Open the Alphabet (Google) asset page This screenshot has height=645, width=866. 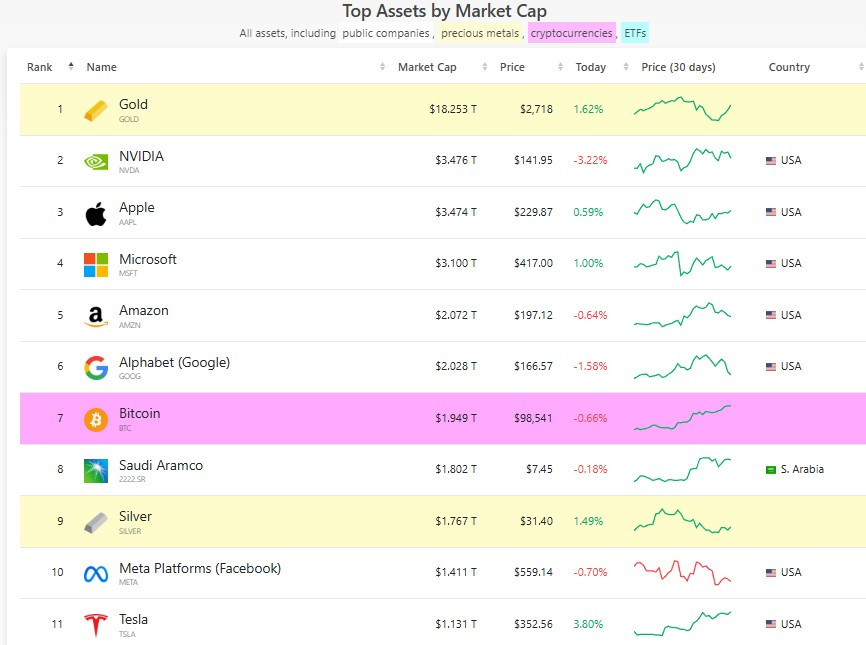point(174,362)
